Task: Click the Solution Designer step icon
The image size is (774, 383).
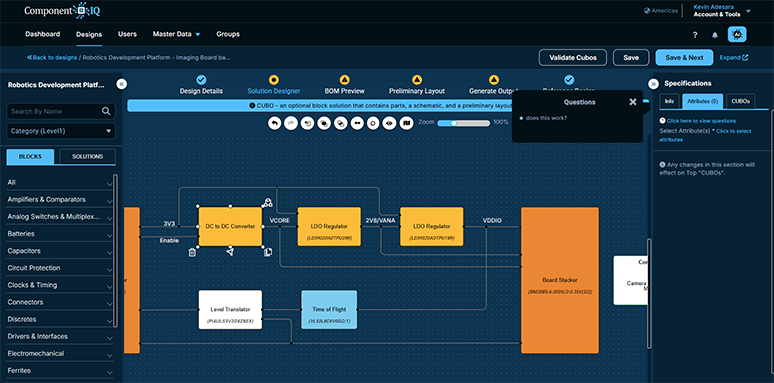Action: tap(273, 80)
